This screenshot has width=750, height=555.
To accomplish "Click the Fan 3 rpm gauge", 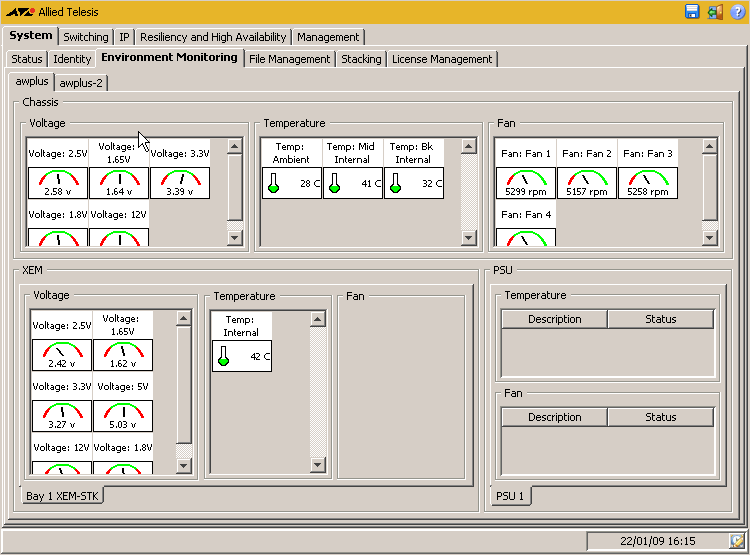I will [x=648, y=183].
